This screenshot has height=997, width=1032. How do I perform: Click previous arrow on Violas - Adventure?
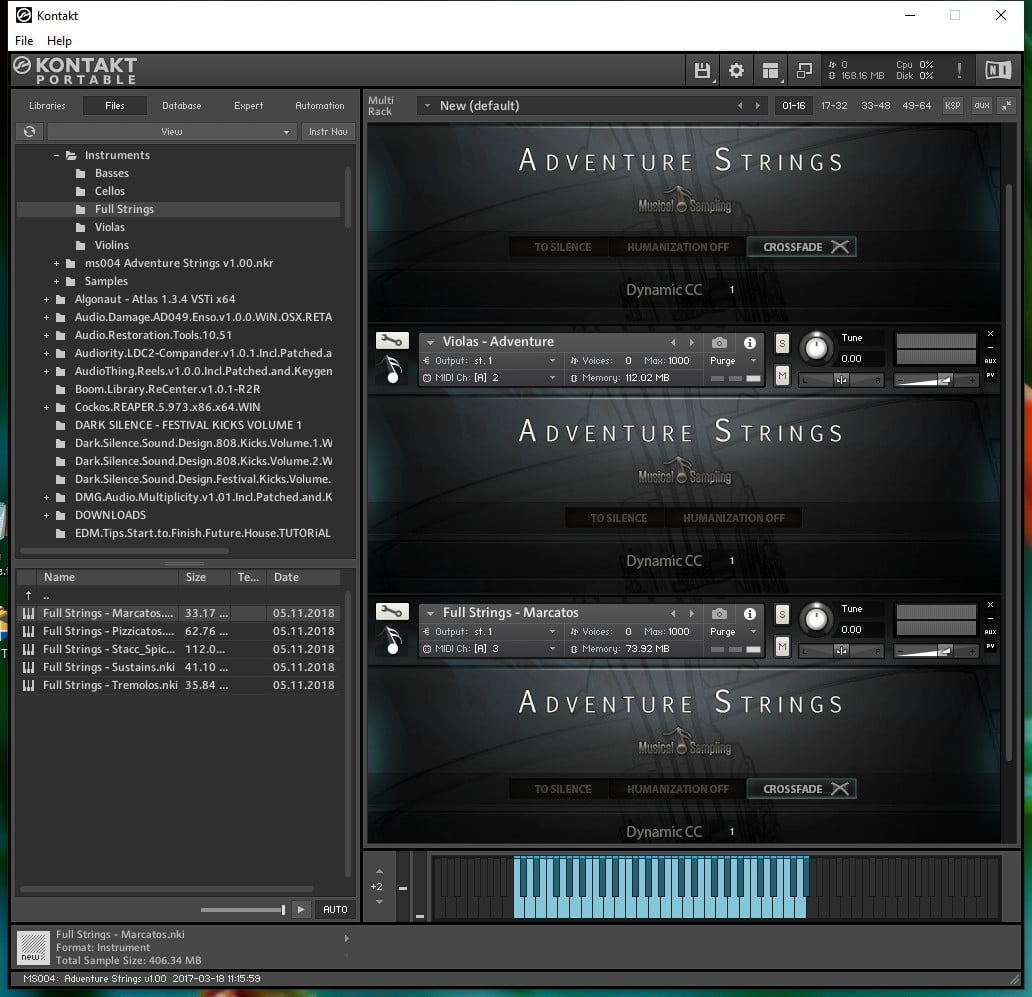tap(673, 342)
